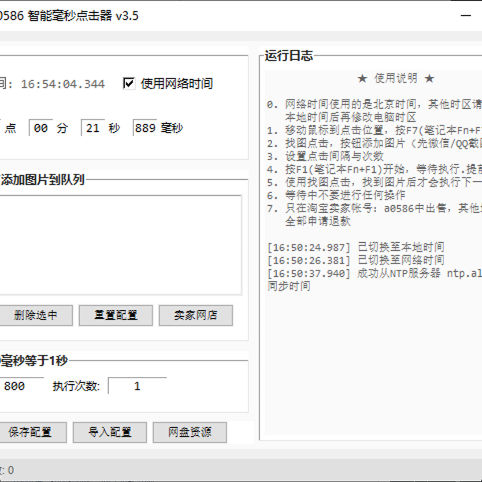Click log entry 16:50:26.381 已切换至网络时间
Viewport: 482px width, 482px height.
coord(356,260)
